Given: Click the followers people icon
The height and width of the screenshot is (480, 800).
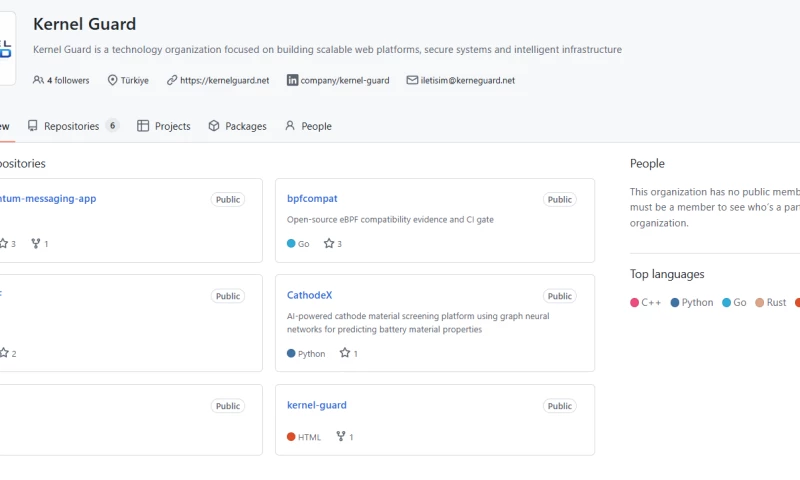Looking at the screenshot, I should [38, 80].
